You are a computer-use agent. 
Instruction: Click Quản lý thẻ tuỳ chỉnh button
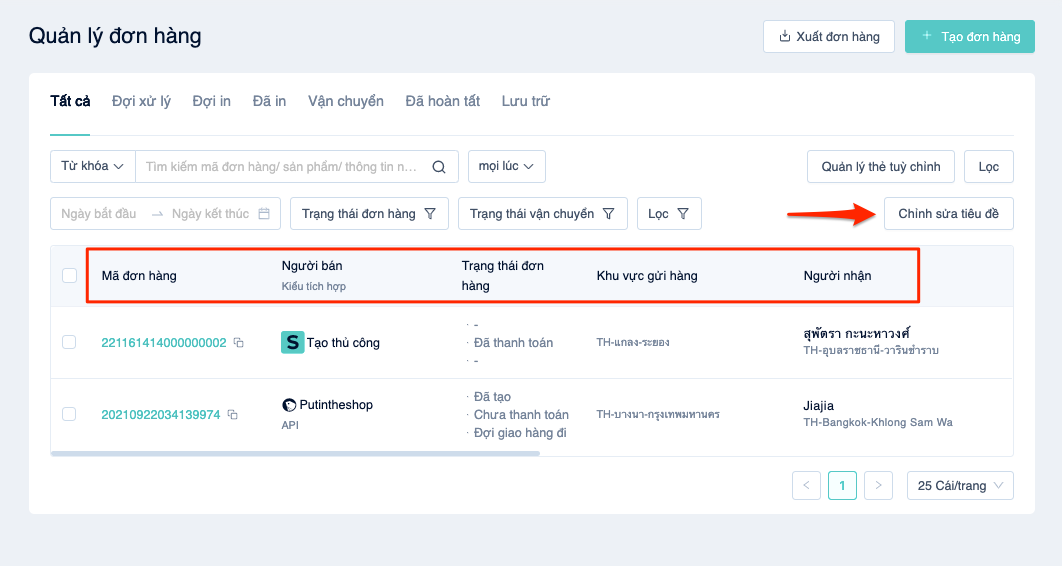(880, 167)
